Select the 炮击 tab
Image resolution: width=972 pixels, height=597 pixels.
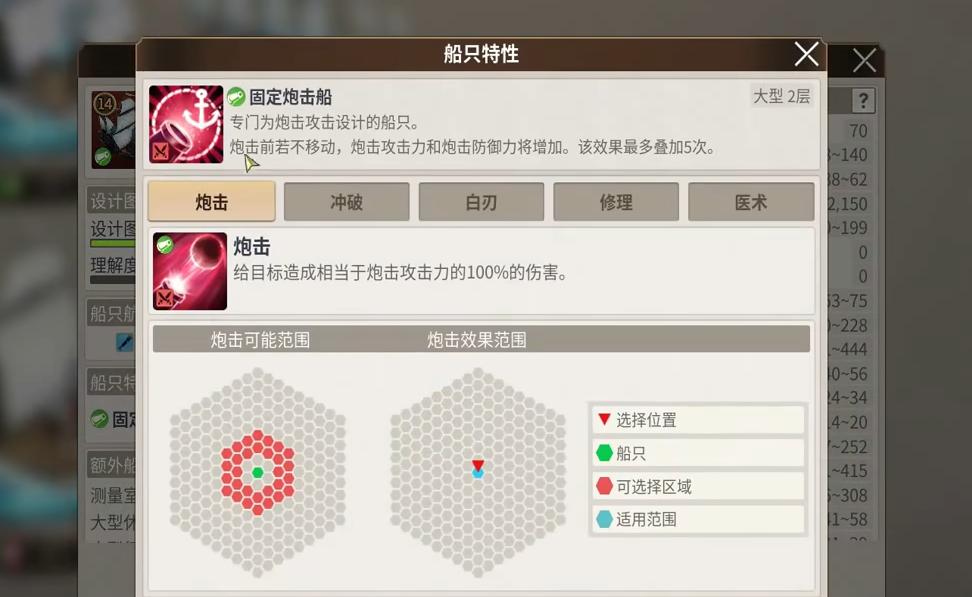click(x=211, y=201)
